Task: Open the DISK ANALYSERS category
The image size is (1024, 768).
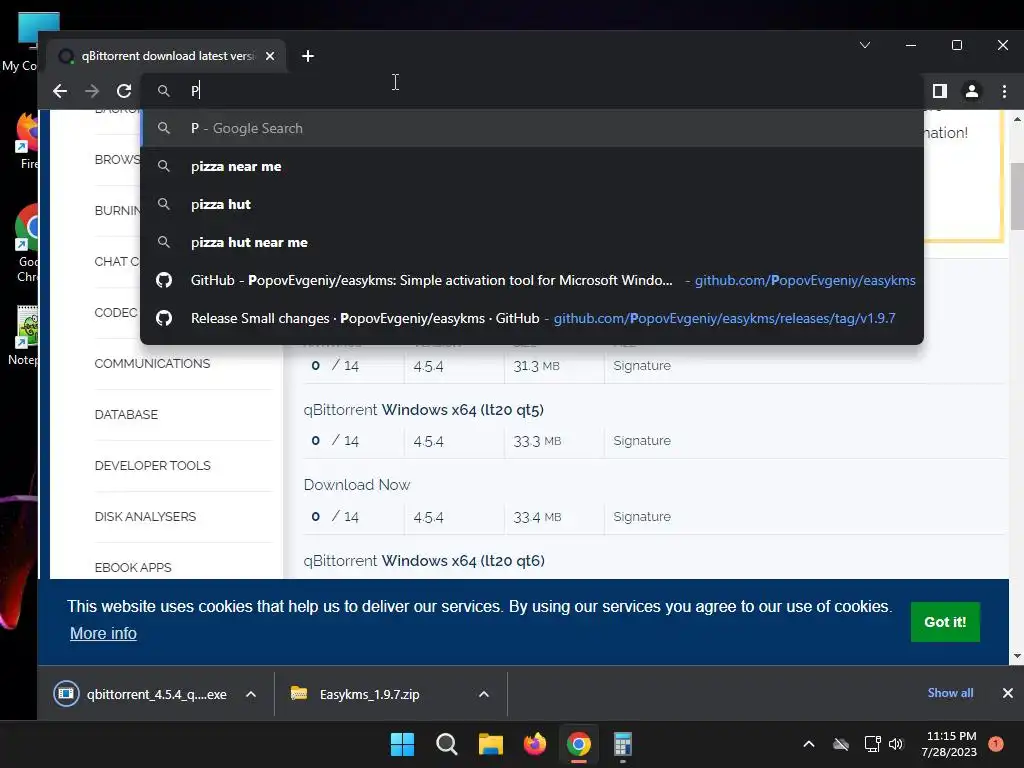Action: [x=145, y=517]
